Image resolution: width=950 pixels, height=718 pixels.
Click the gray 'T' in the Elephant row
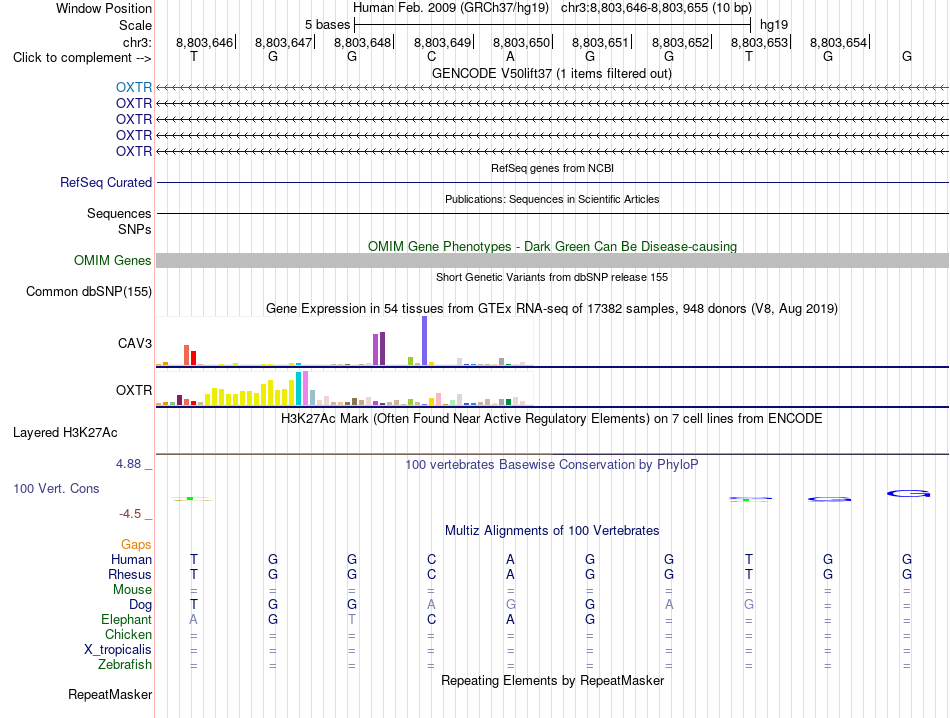[352, 619]
